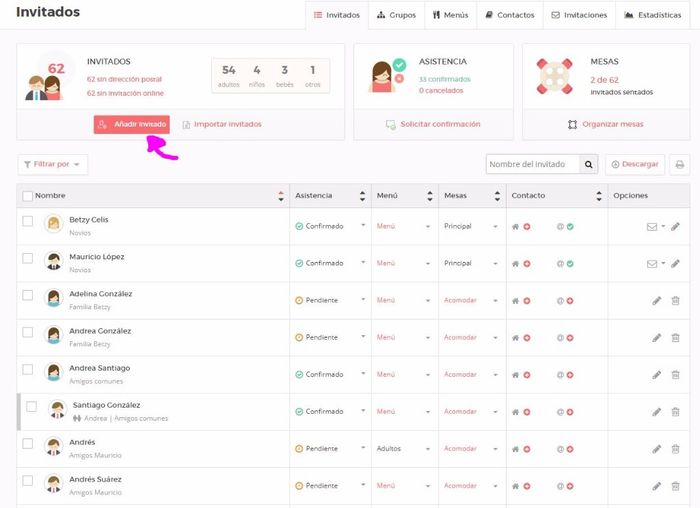Go to the Invitaciones tab
Viewport: 700px width, 508px height.
[579, 15]
